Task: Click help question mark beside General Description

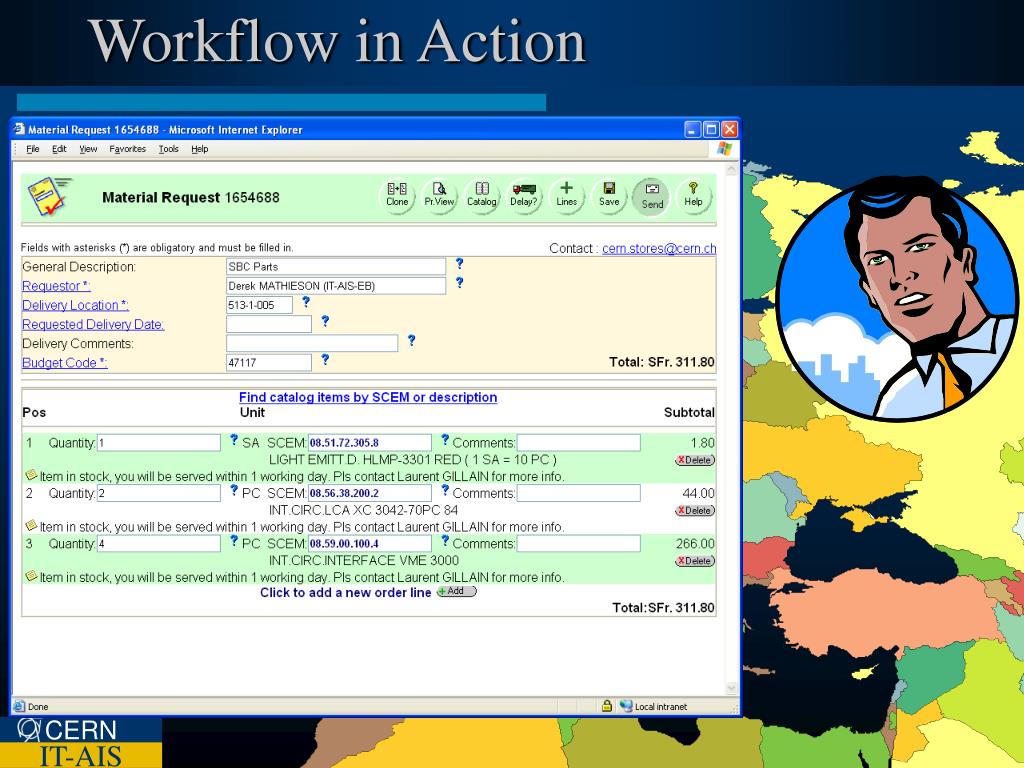Action: (x=460, y=263)
